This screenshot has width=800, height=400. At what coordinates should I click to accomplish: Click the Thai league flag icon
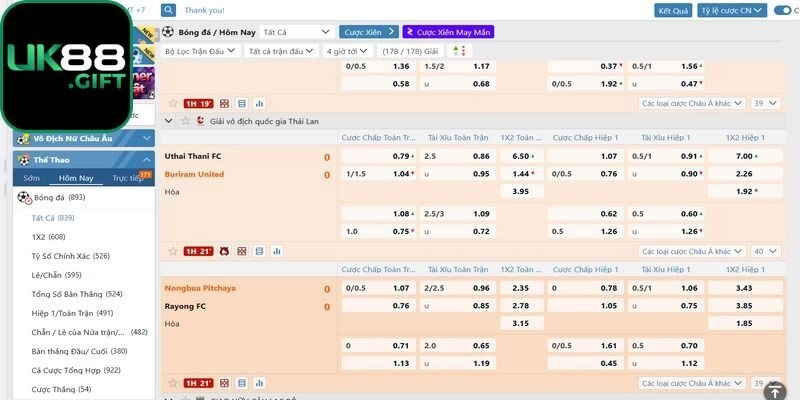(199, 120)
